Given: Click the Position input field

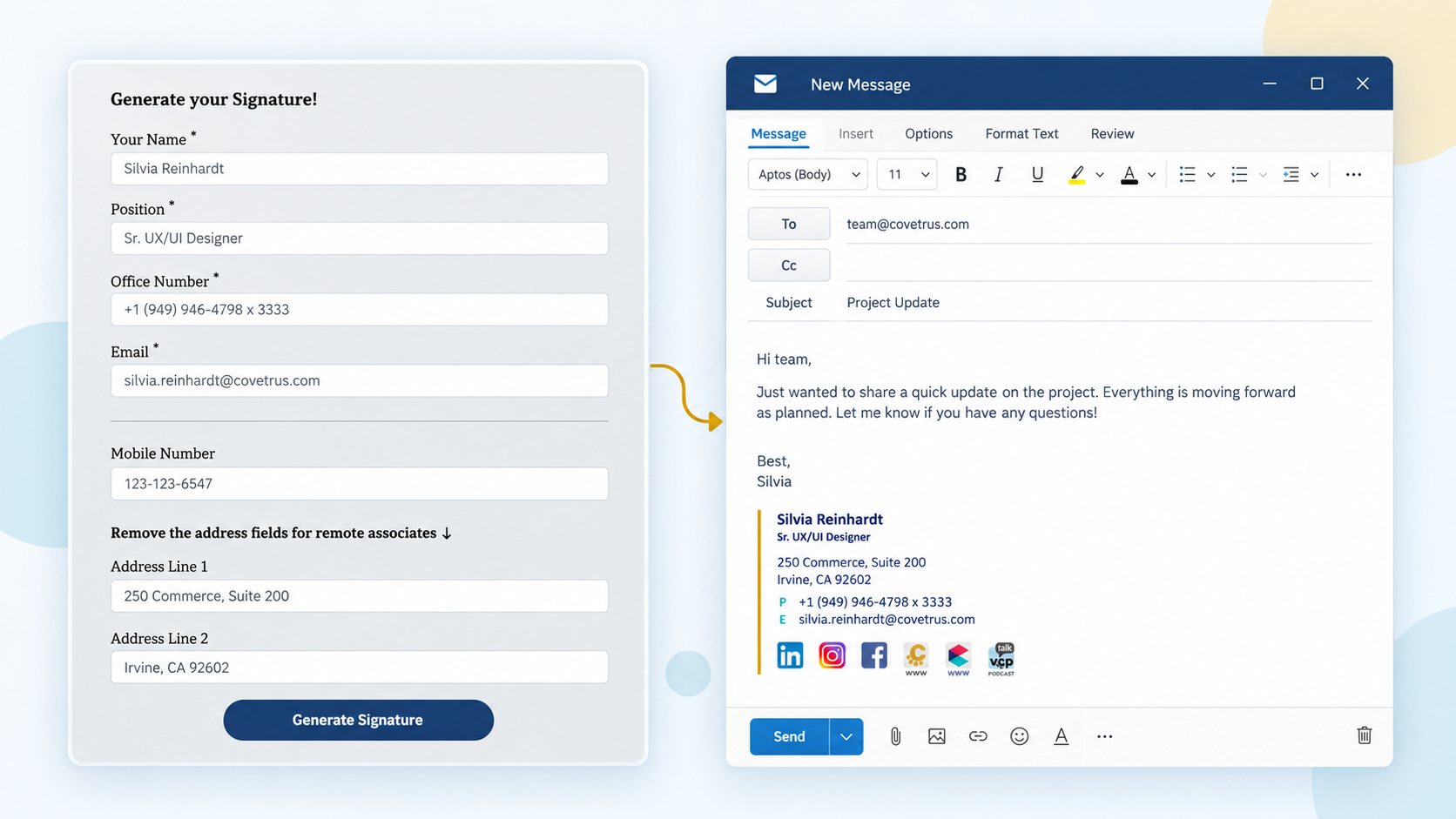Looking at the screenshot, I should (360, 238).
